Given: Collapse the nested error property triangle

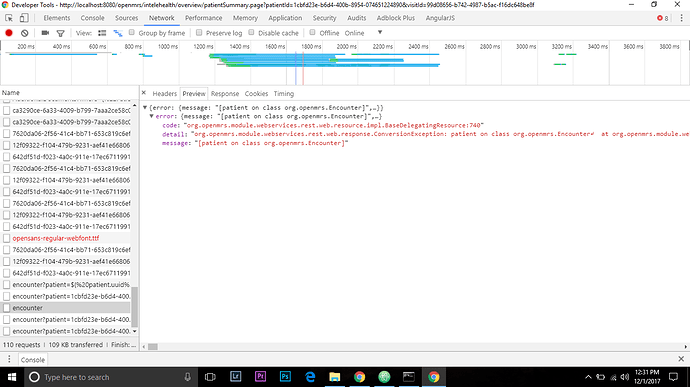Looking at the screenshot, I should (x=151, y=116).
